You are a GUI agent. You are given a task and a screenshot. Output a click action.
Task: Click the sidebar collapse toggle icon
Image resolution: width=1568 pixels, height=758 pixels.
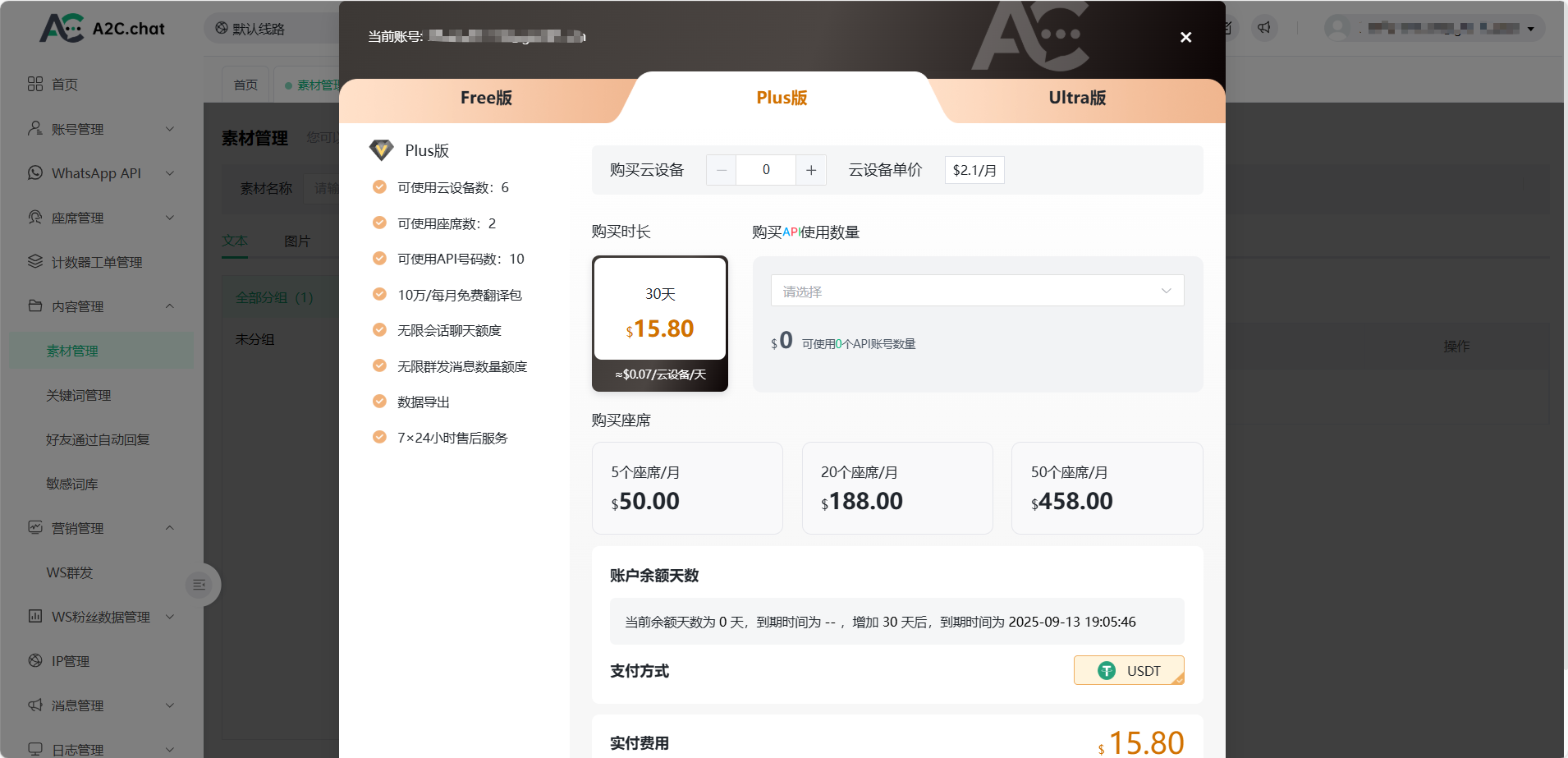[x=199, y=585]
